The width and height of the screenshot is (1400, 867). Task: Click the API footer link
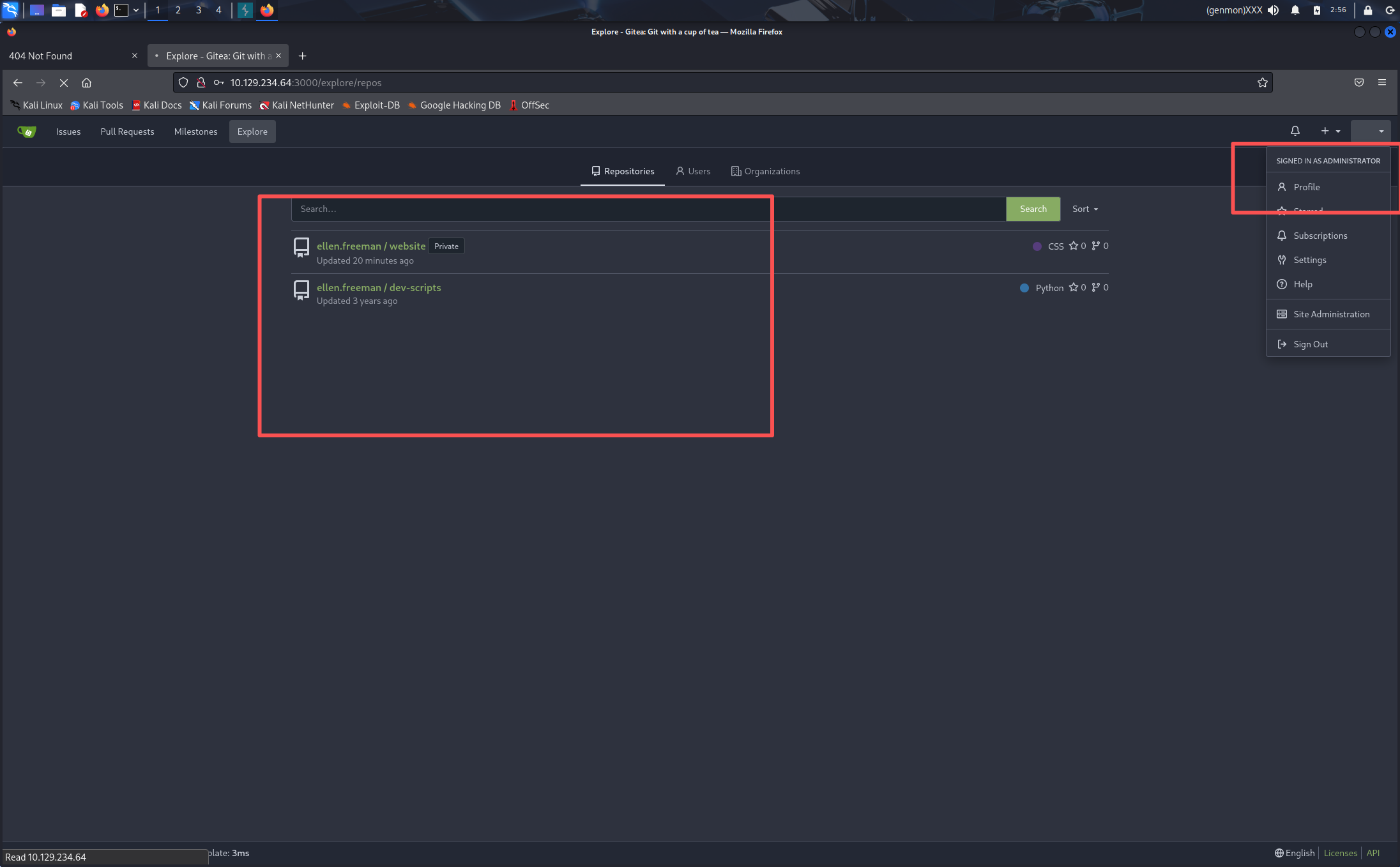(x=1373, y=853)
